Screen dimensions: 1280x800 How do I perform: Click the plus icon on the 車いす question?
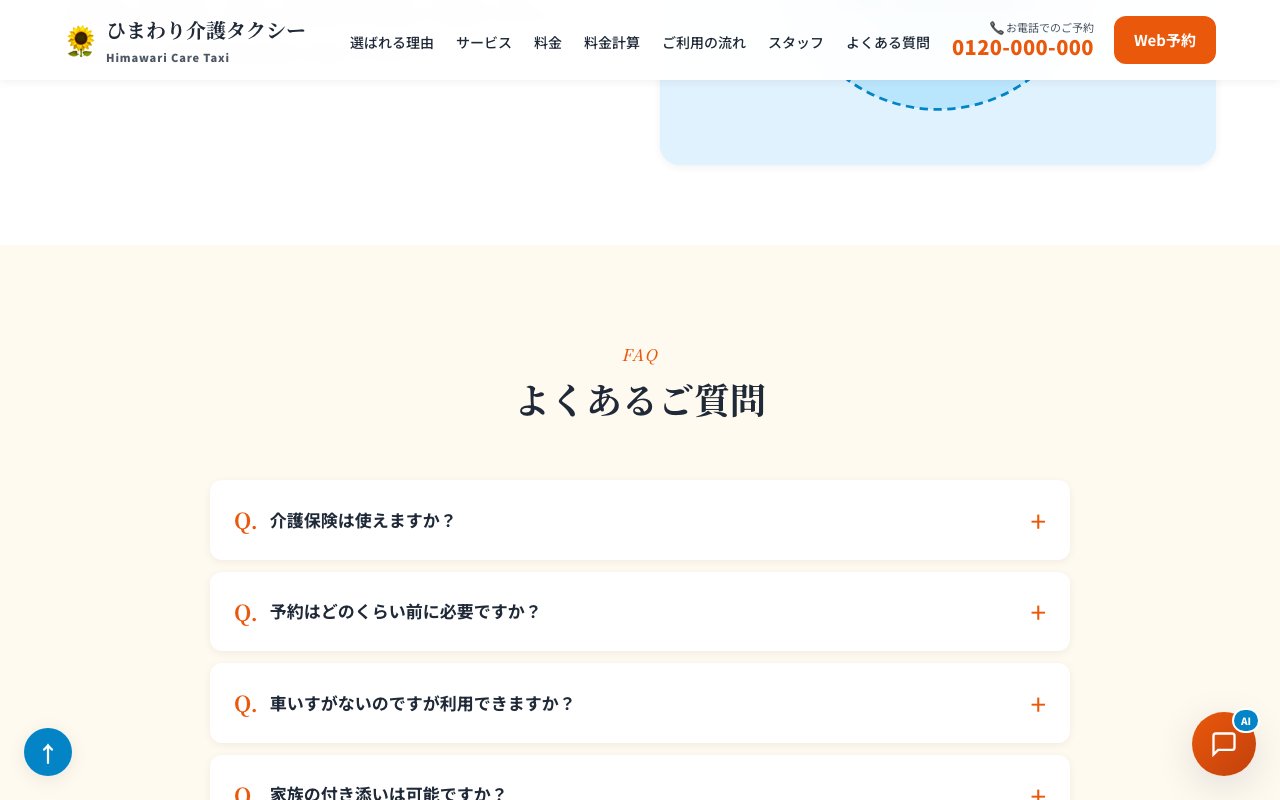tap(1038, 704)
